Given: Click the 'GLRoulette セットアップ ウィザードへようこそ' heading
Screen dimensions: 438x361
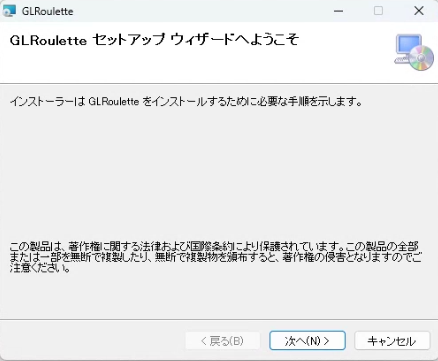Looking at the screenshot, I should 154,40.
